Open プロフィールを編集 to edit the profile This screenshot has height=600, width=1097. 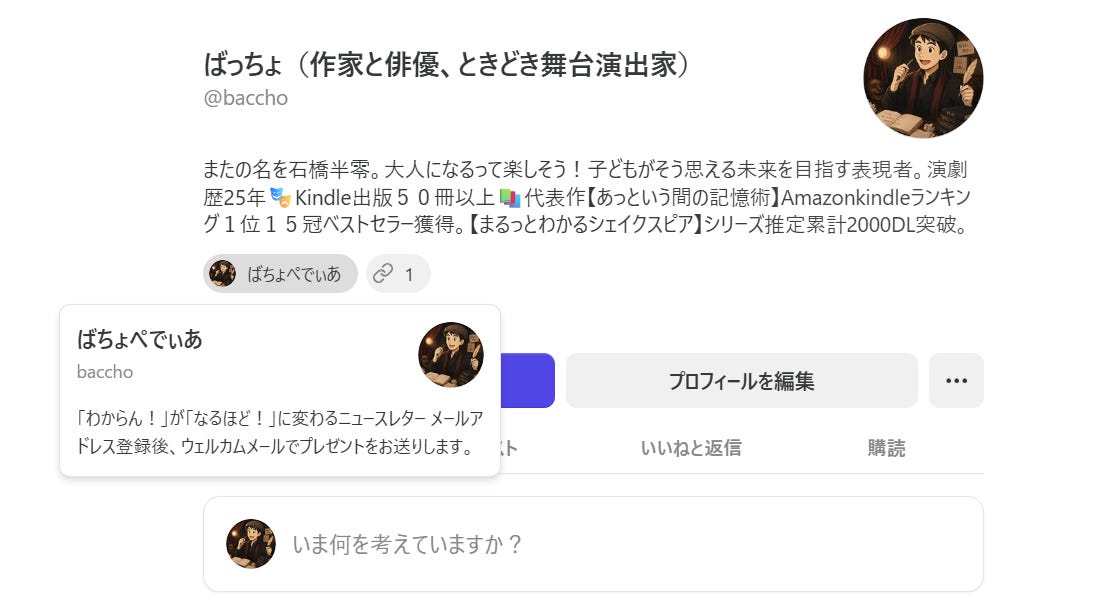coord(742,380)
